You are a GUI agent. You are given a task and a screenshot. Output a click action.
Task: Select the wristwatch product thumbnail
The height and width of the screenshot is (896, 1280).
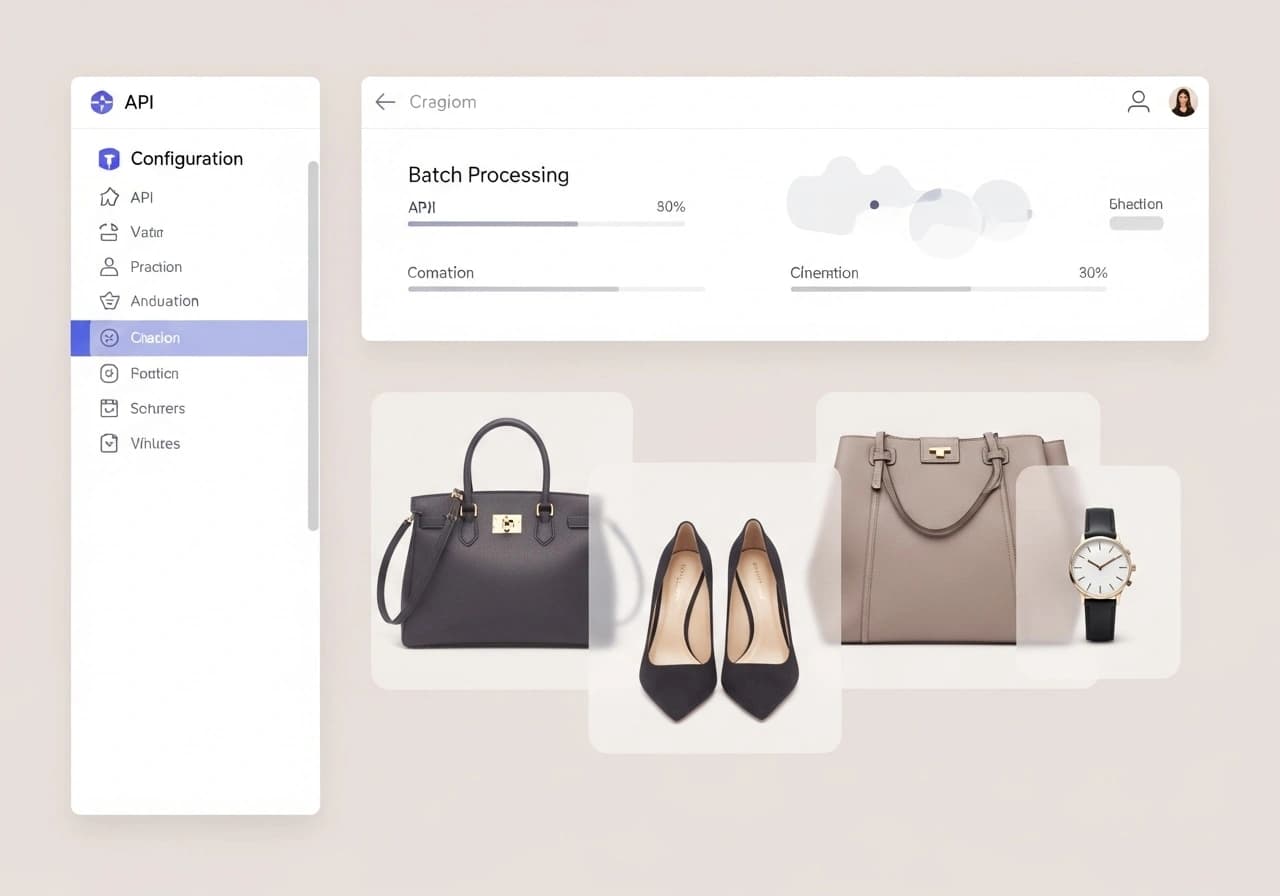pyautogui.click(x=1100, y=573)
